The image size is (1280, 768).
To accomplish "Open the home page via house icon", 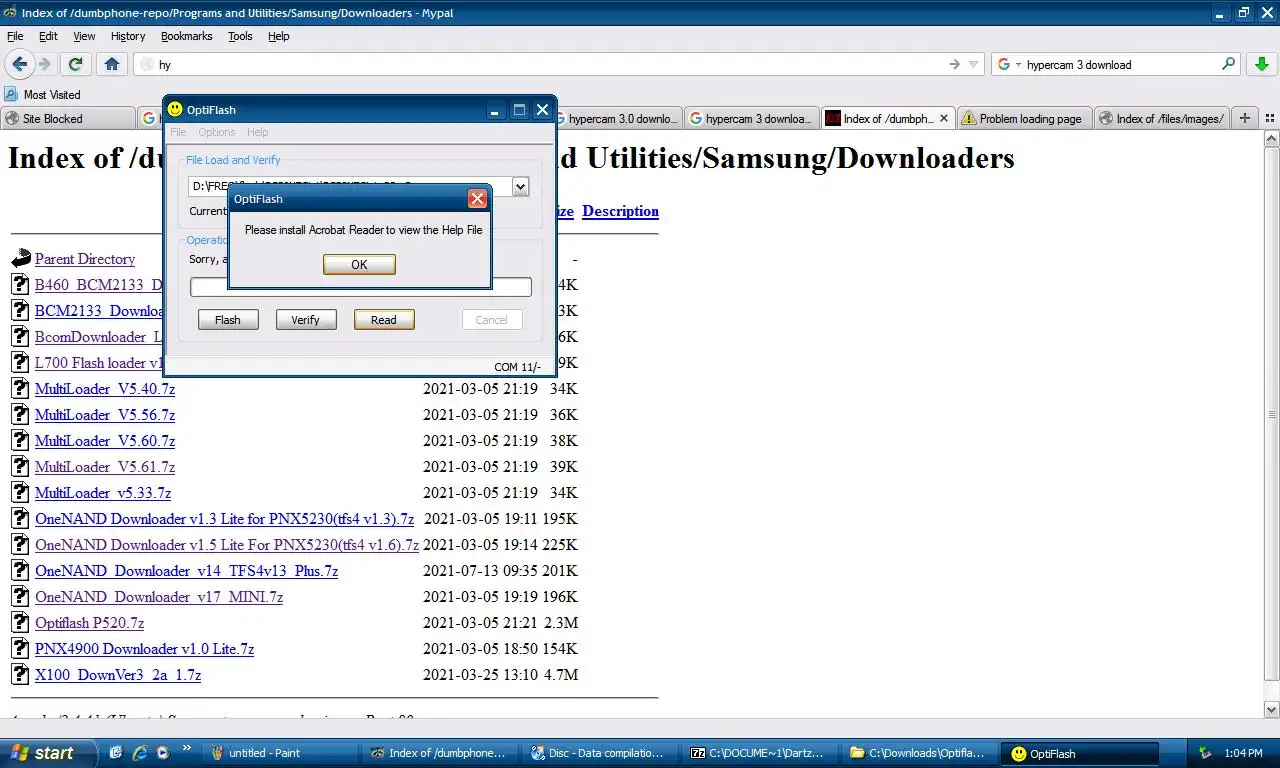I will point(112,64).
